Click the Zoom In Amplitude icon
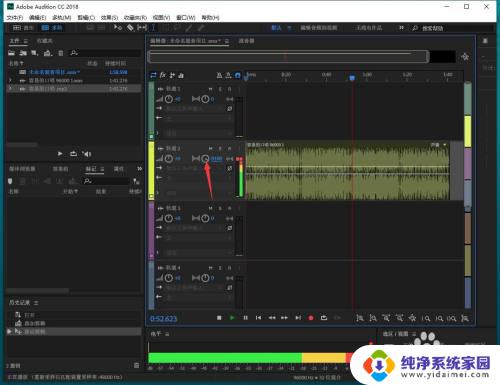 [x=360, y=318]
